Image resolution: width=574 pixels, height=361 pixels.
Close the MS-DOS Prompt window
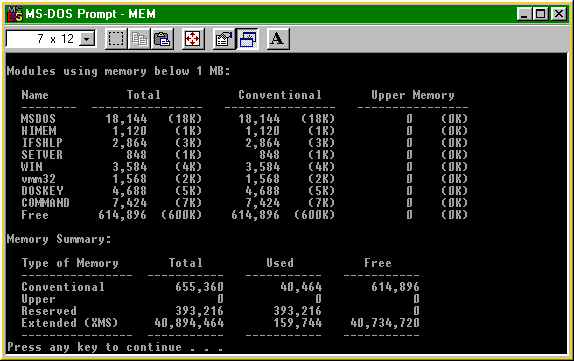tap(559, 14)
